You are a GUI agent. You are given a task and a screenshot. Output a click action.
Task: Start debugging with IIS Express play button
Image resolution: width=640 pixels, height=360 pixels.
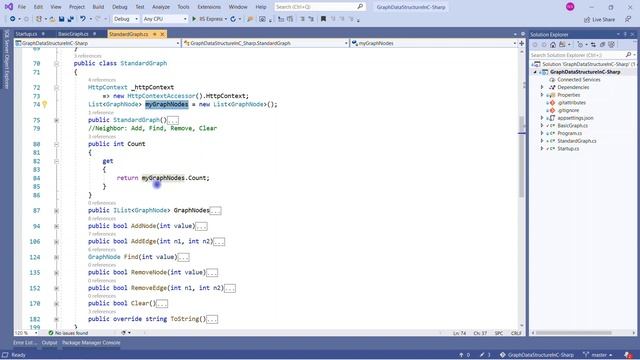194,19
